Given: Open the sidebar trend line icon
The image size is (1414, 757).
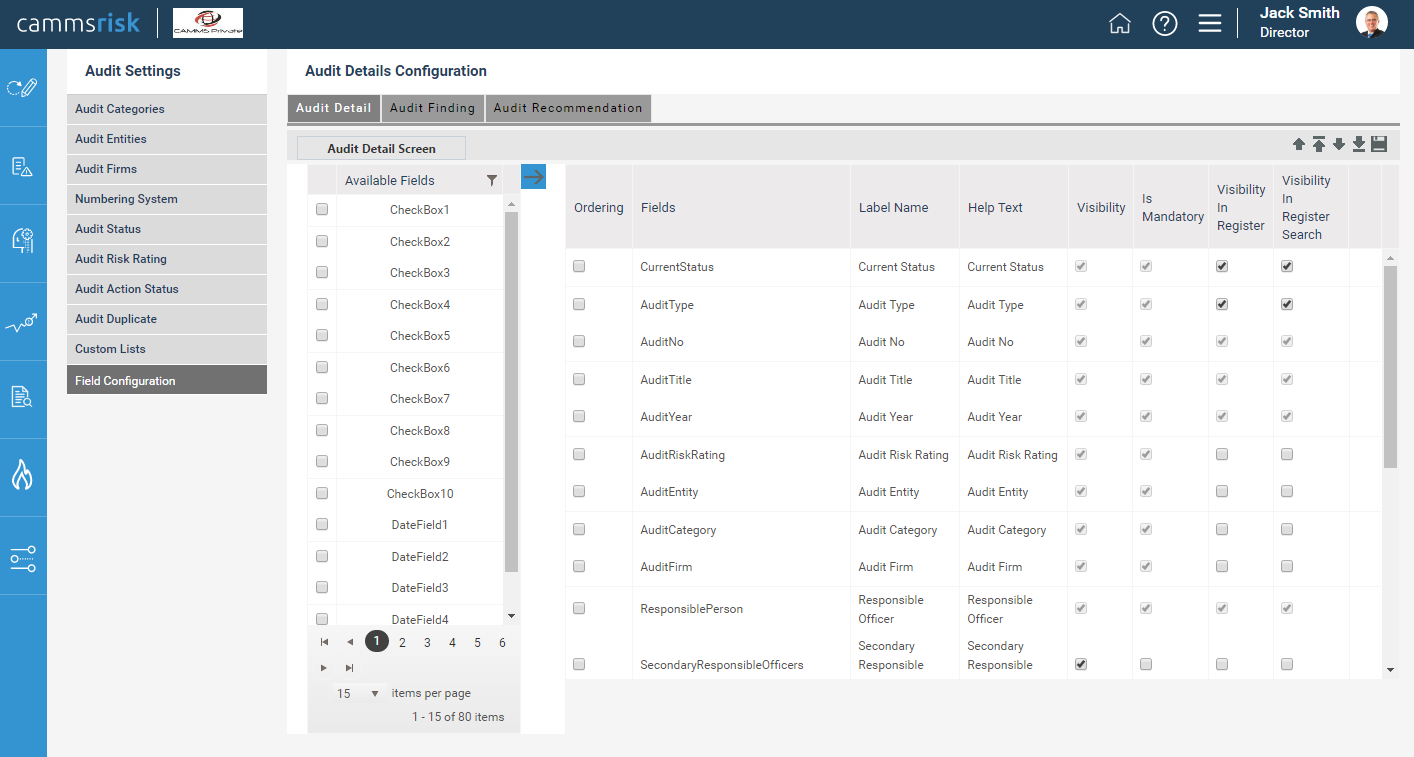Looking at the screenshot, I should point(22,322).
